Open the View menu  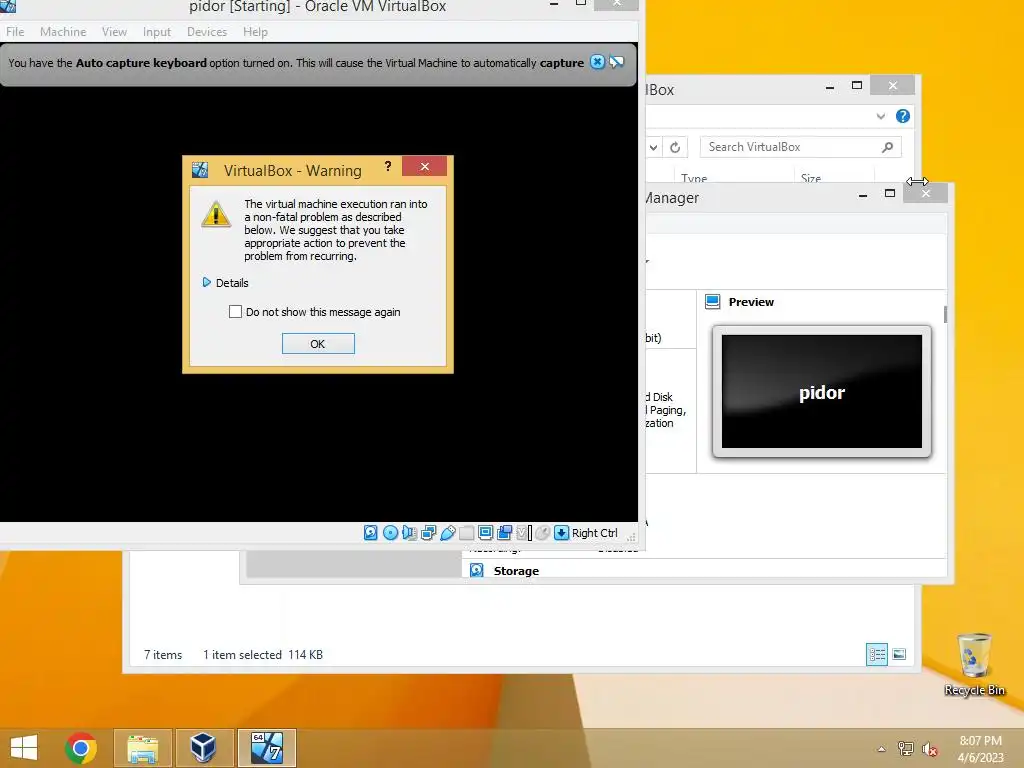tap(114, 31)
